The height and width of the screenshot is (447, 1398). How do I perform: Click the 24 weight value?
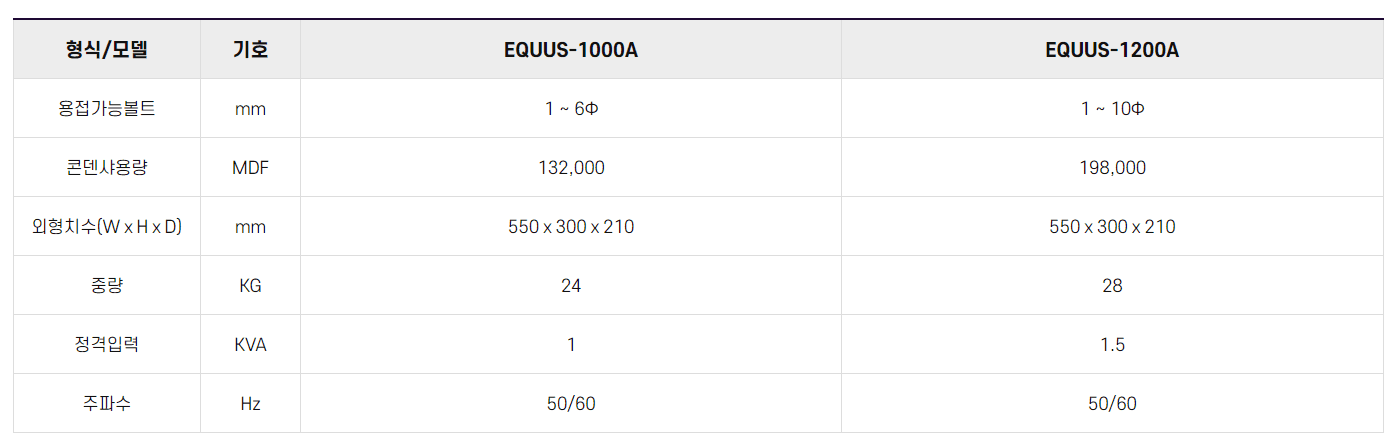[571, 286]
